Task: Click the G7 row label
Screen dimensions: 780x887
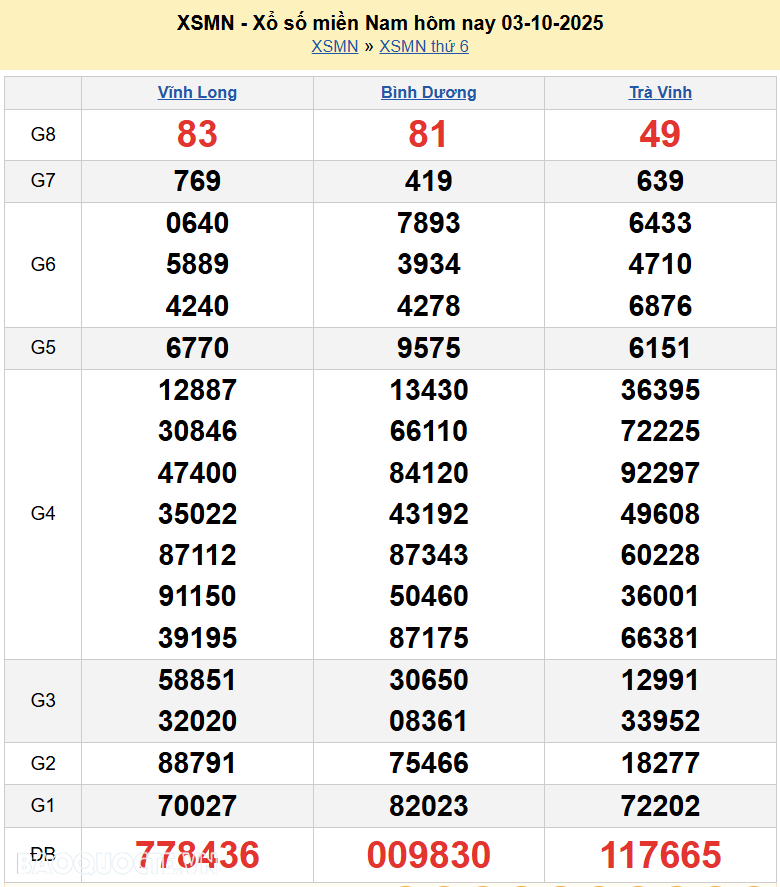Action: click(43, 181)
